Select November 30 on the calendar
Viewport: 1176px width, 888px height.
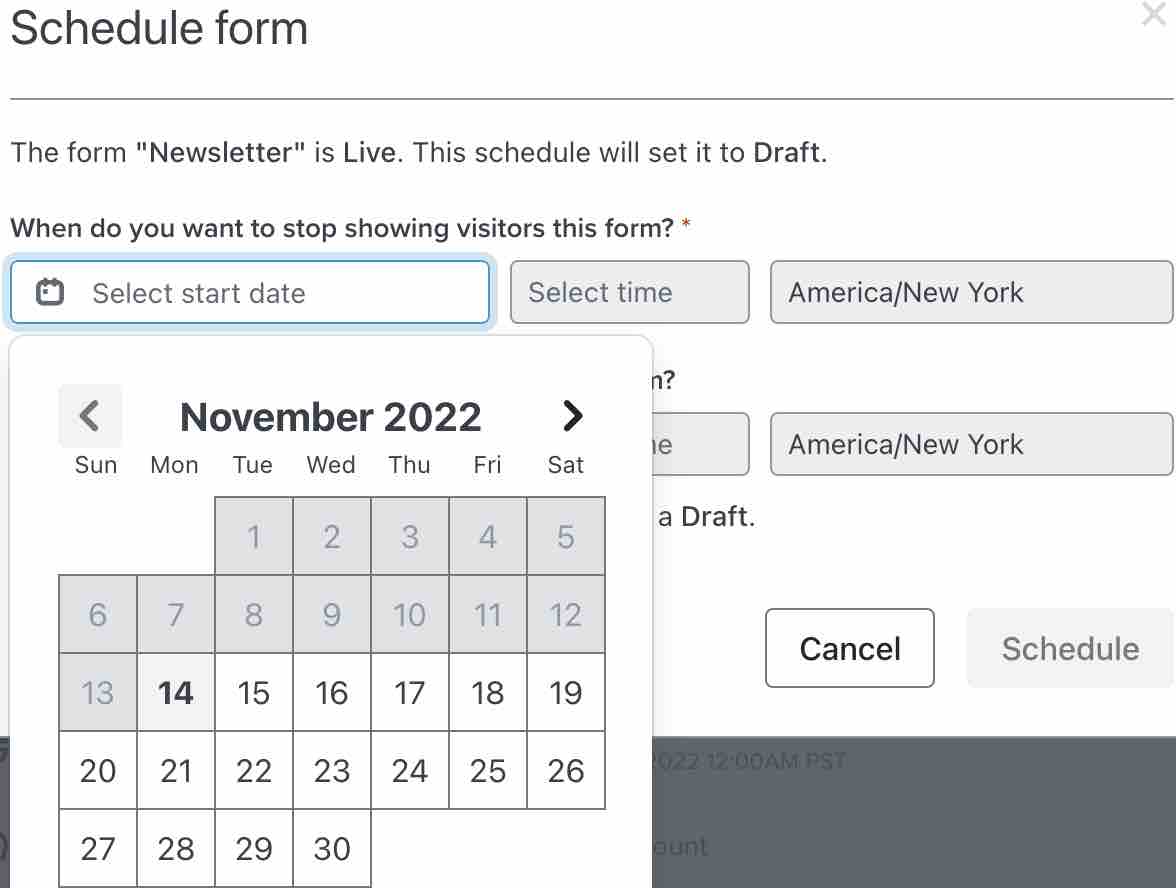[331, 848]
